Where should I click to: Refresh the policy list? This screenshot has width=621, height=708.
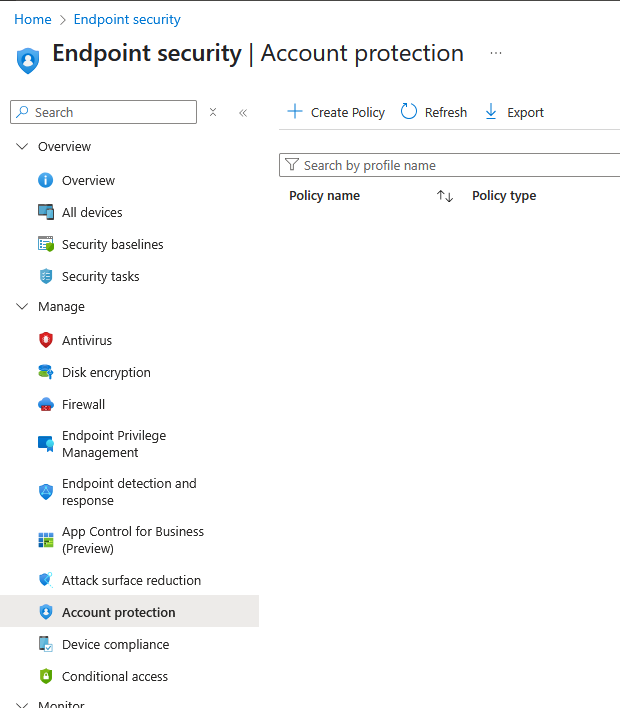(434, 113)
